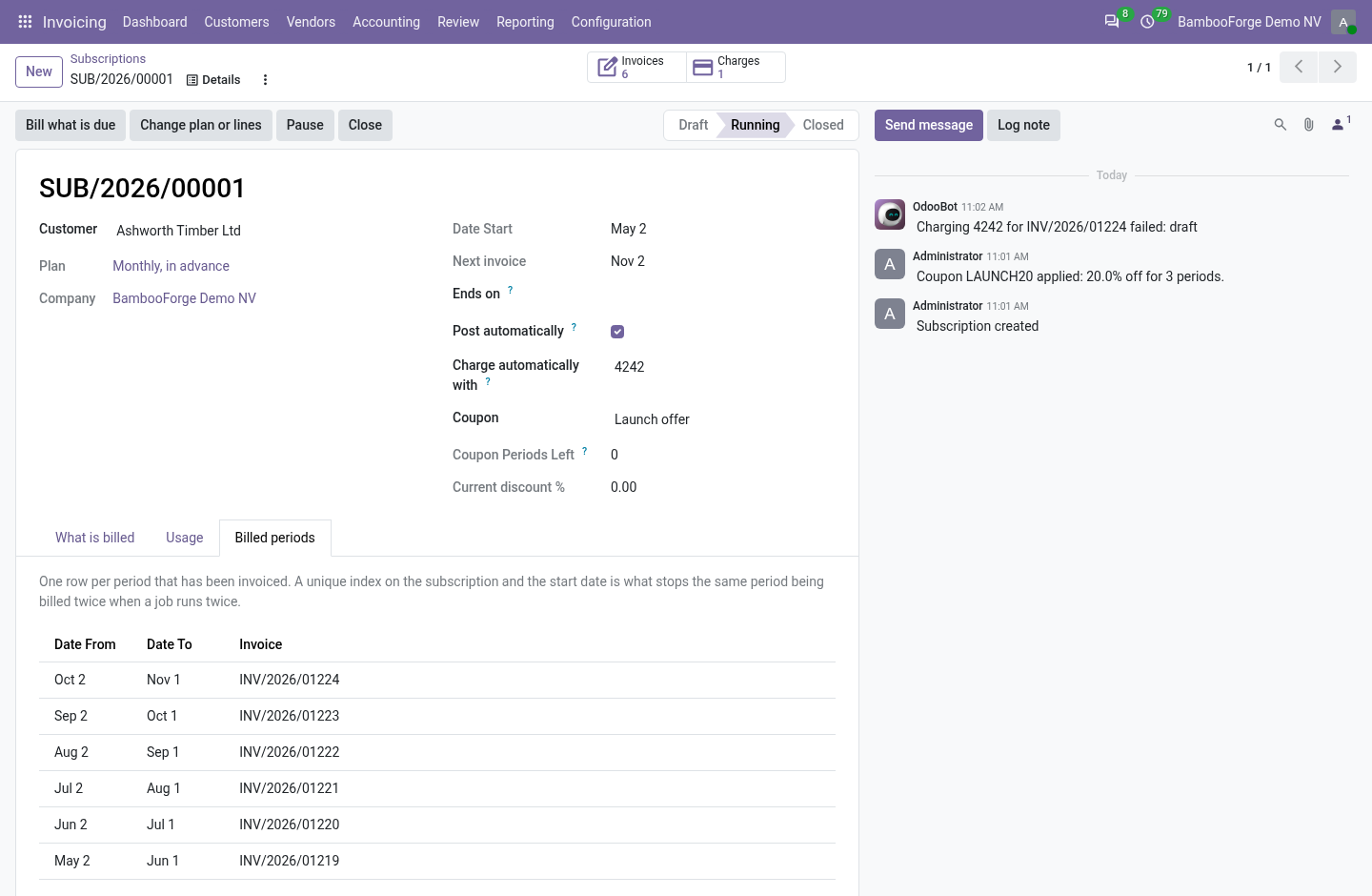Show help for Charge automatically with

488,381
